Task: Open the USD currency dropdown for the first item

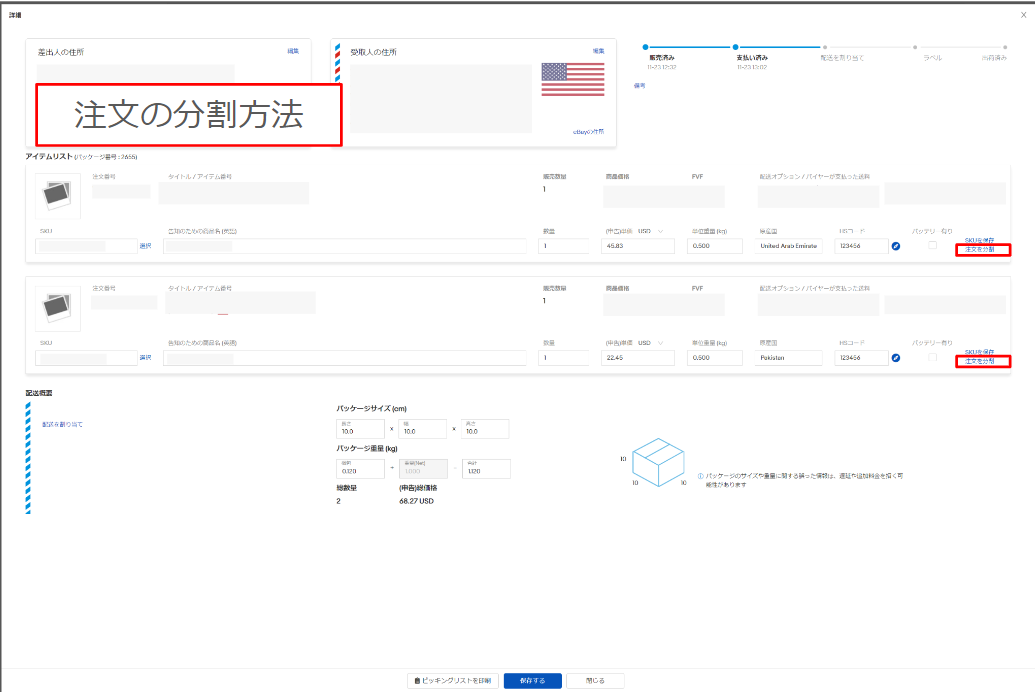Action: pos(661,230)
